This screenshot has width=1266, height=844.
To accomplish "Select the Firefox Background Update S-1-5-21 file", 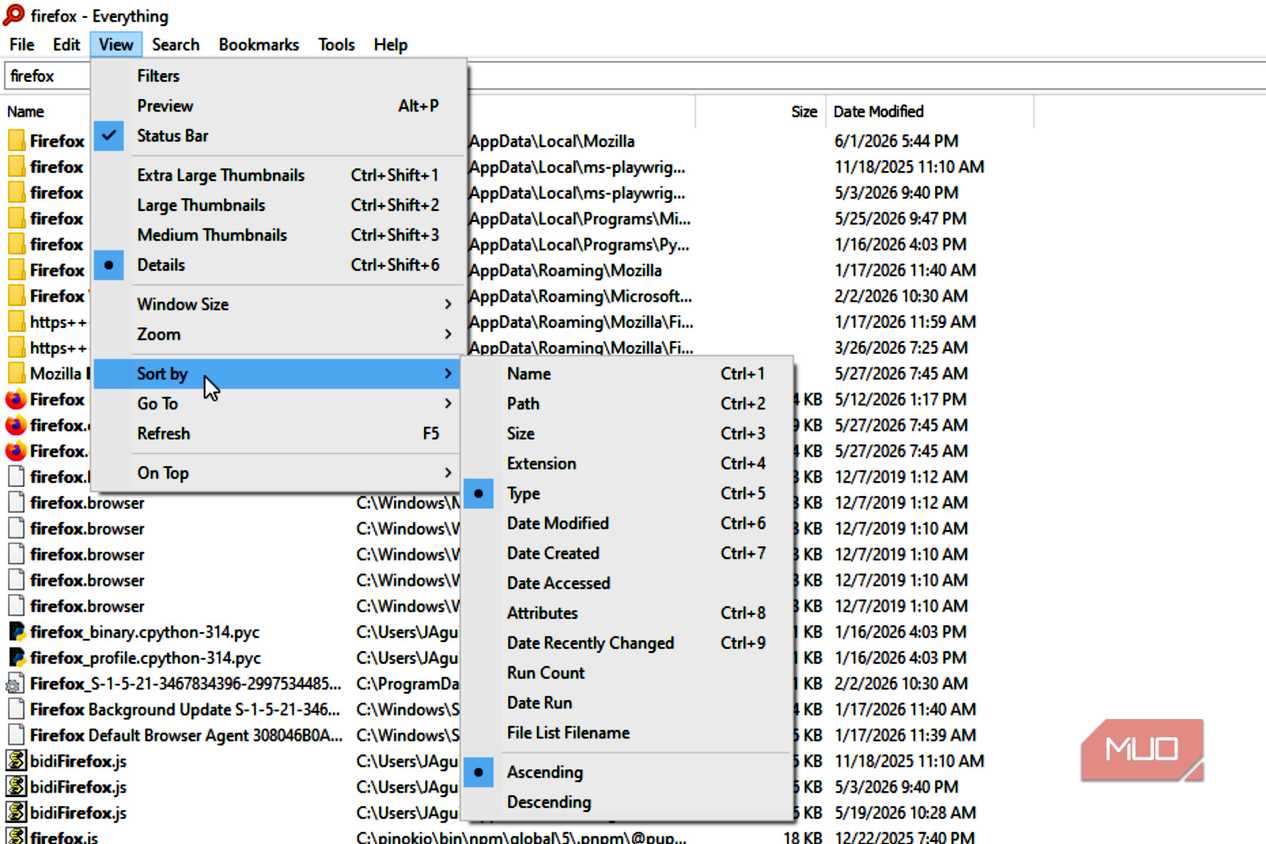I will [184, 709].
